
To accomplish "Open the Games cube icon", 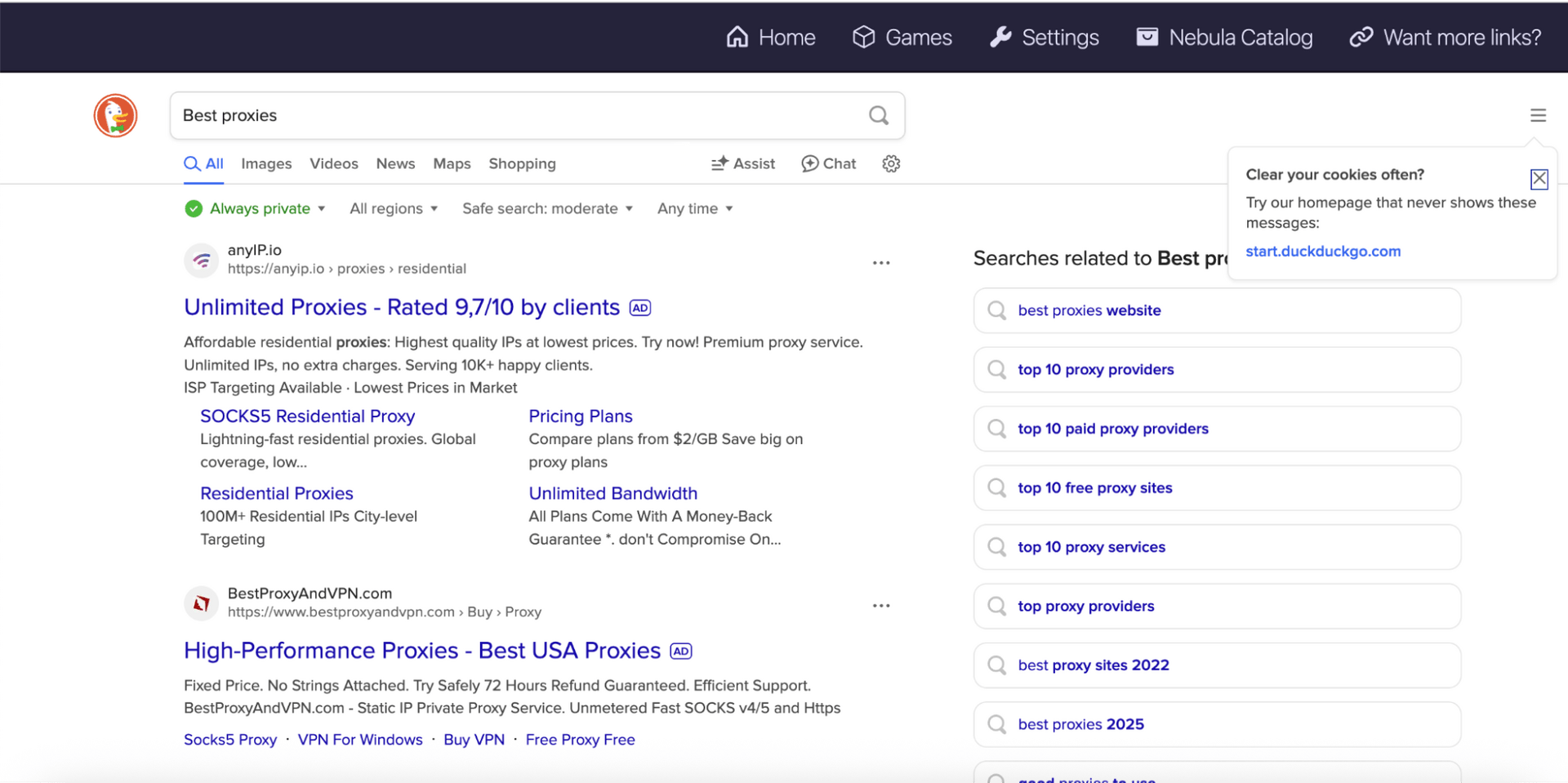I will pyautogui.click(x=863, y=37).
